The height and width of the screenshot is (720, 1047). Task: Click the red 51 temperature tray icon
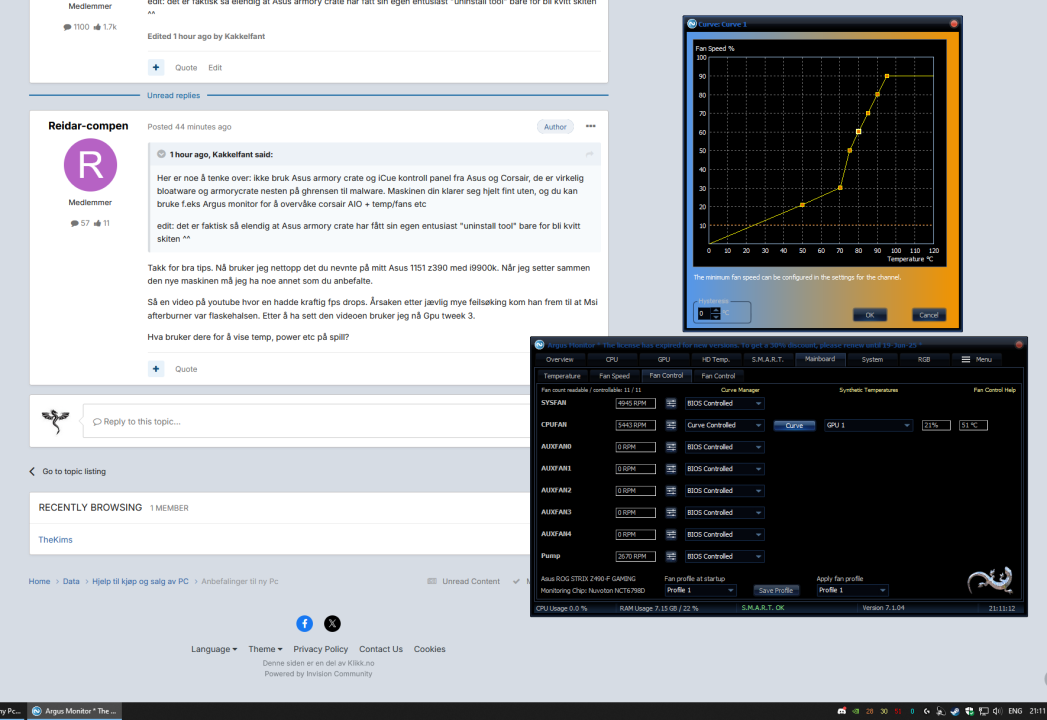(898, 711)
